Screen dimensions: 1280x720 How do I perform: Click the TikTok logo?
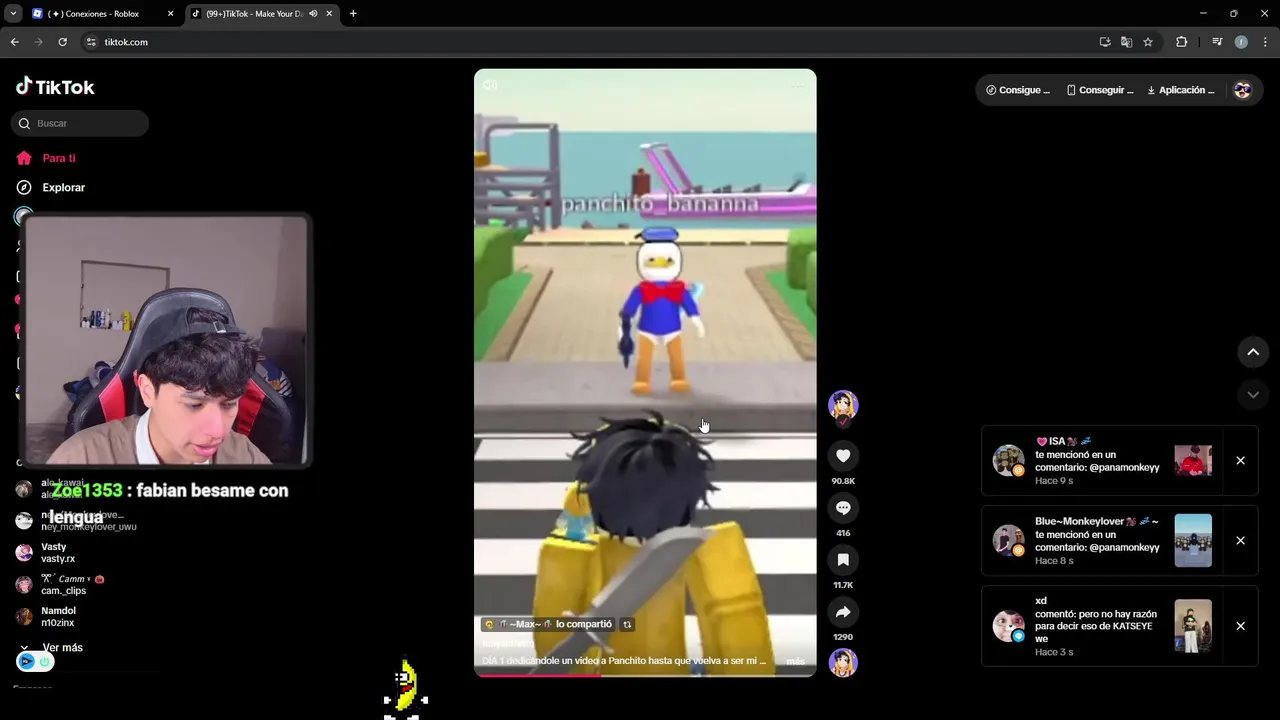pos(55,87)
